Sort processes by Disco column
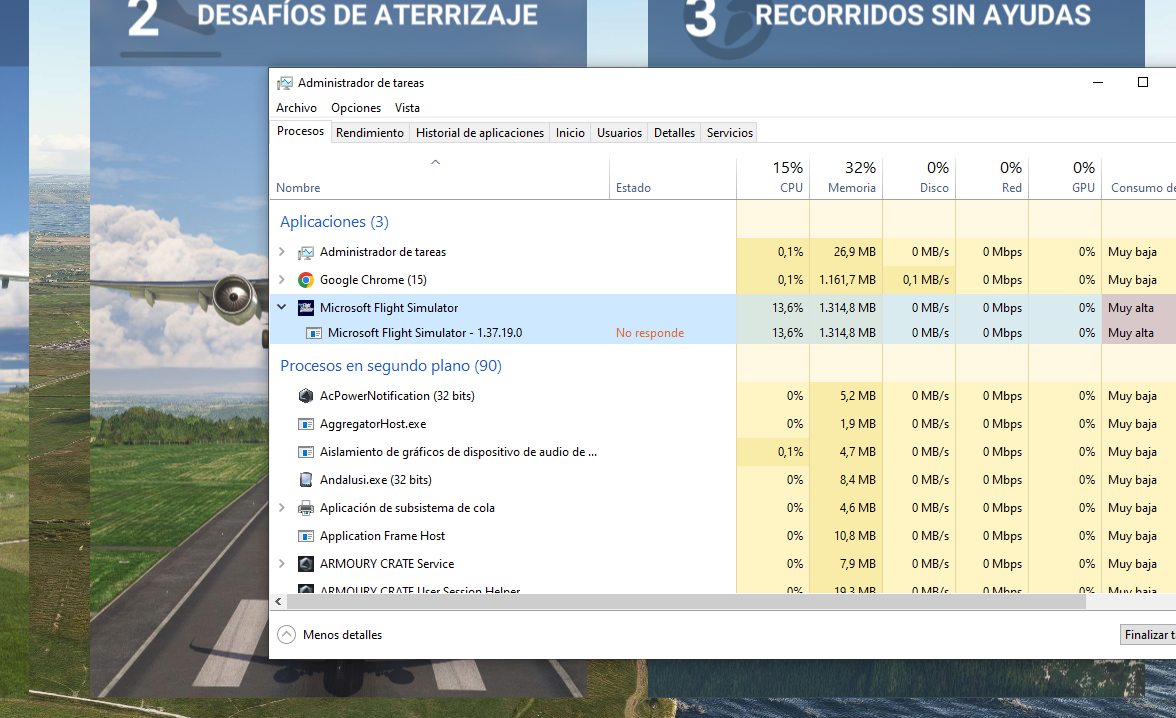Viewport: 1176px width, 718px height. (x=919, y=179)
